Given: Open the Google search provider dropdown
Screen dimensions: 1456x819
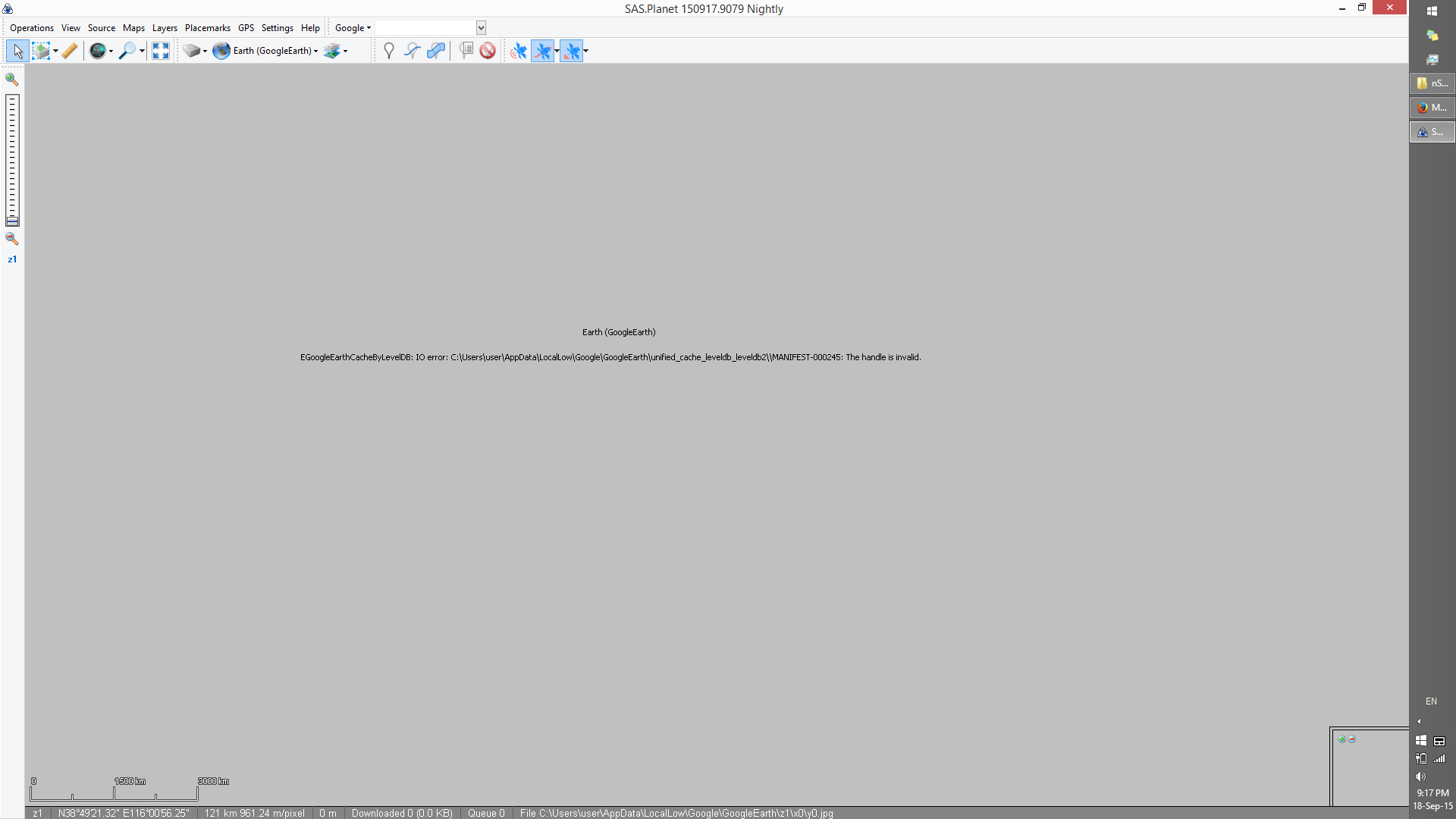Looking at the screenshot, I should pyautogui.click(x=353, y=28).
